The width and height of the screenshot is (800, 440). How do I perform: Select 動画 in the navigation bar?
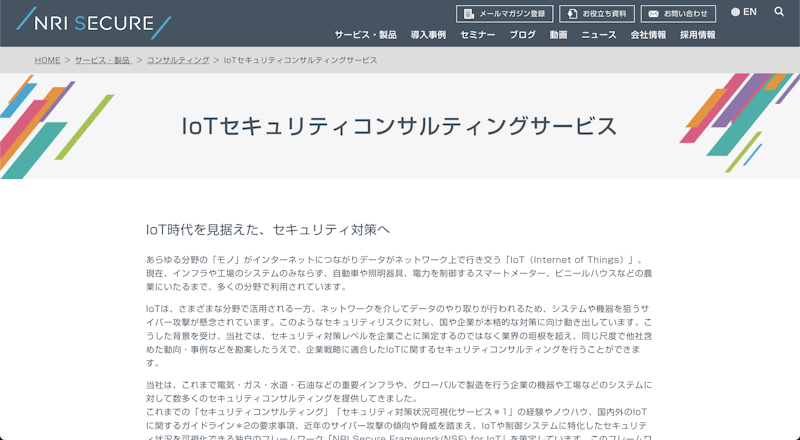coord(558,35)
